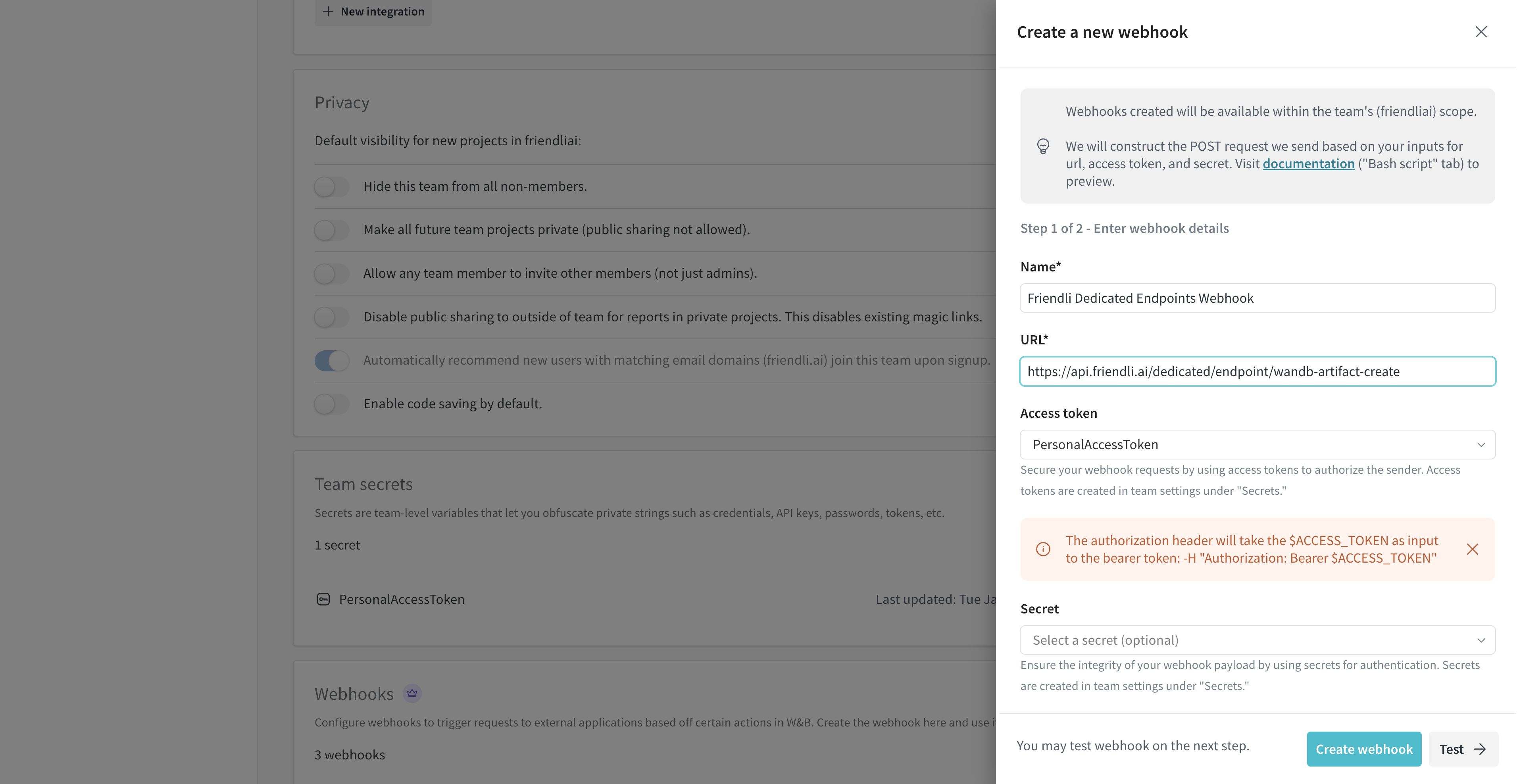Click the arrow icon inside the Test button
Viewport: 1519px width, 784px height.
1479,749
